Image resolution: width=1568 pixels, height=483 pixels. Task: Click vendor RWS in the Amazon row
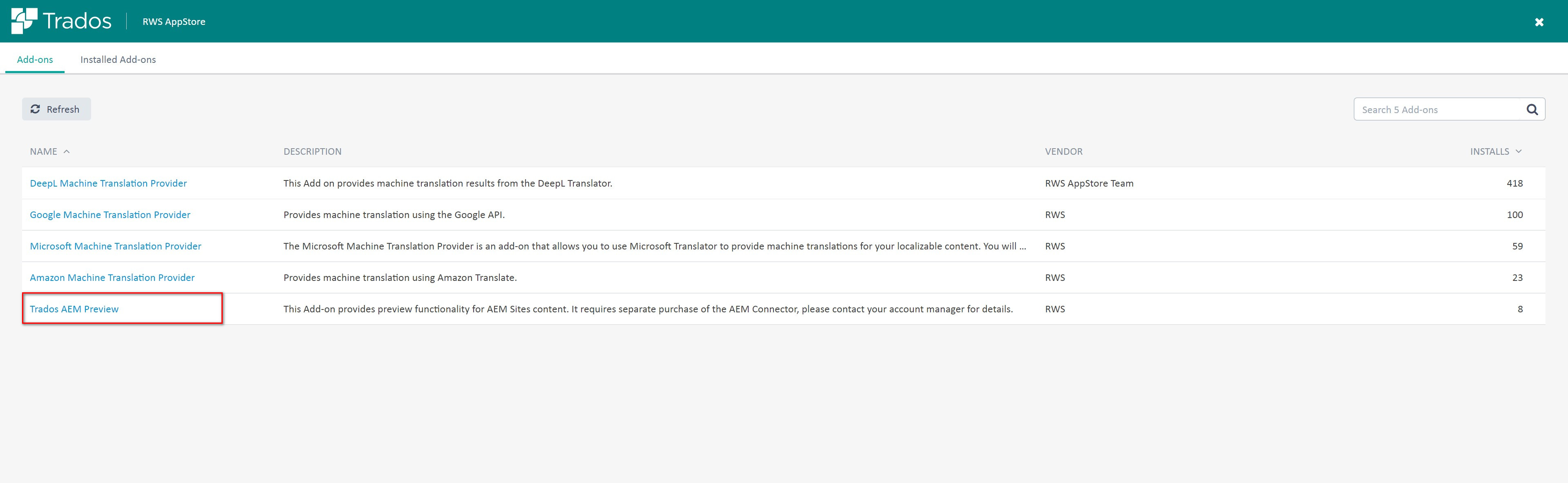click(x=1055, y=277)
